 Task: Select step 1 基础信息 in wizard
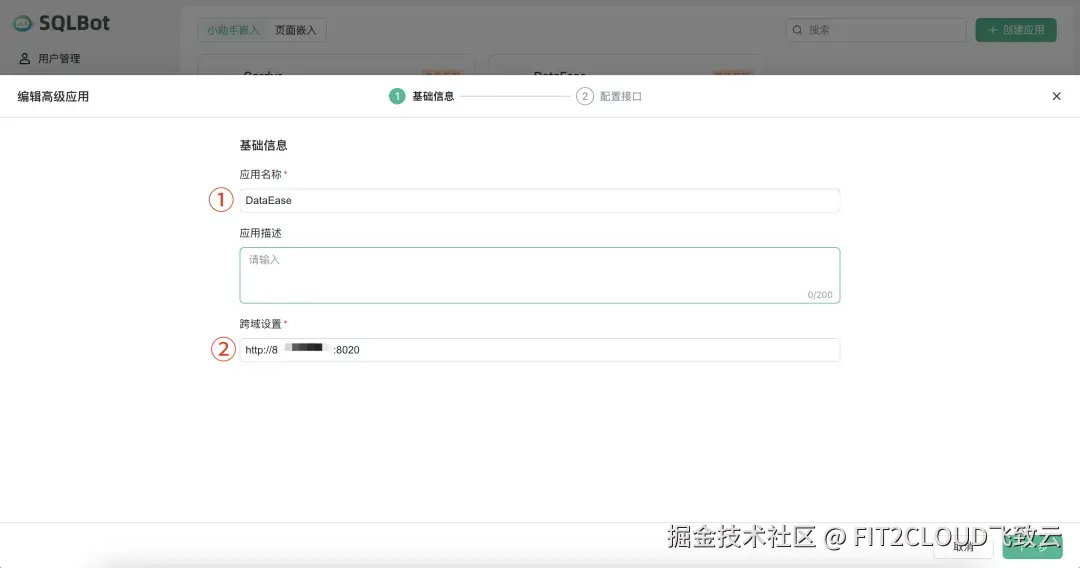tap(422, 96)
